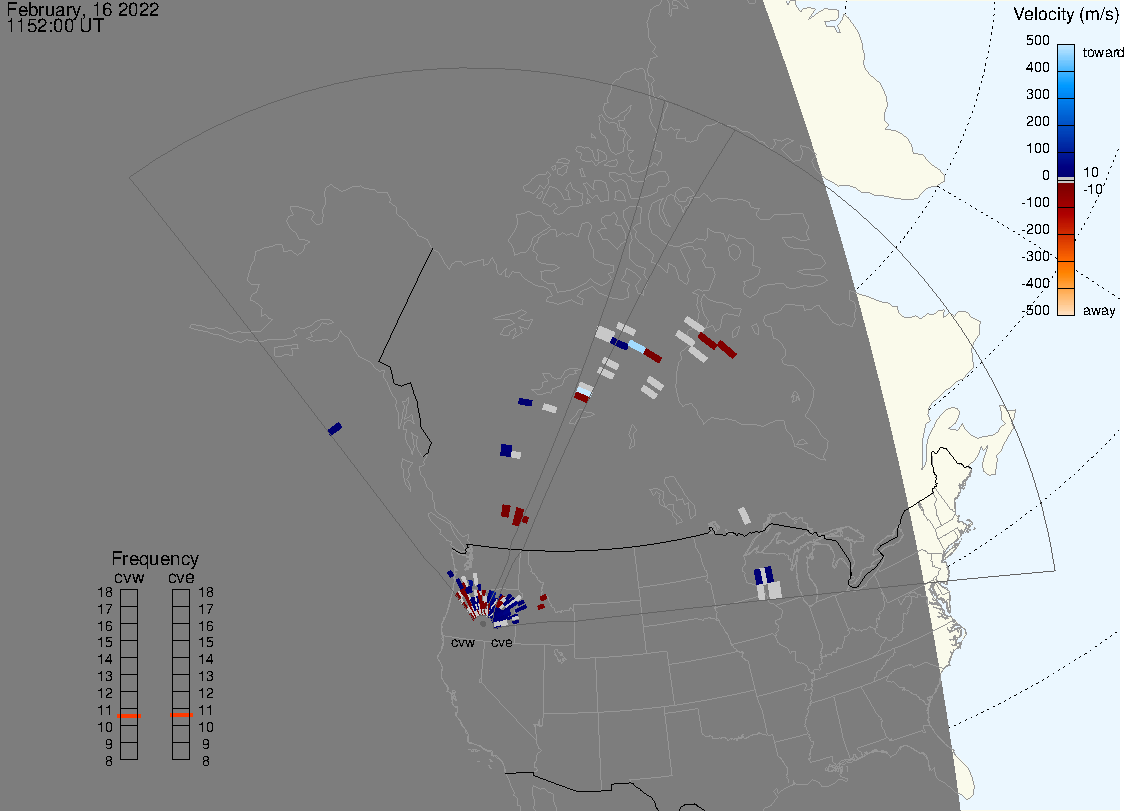This screenshot has height=811, width=1124.
Task: Click the "11" label right of cve bar
Action: pyautogui.click(x=206, y=711)
